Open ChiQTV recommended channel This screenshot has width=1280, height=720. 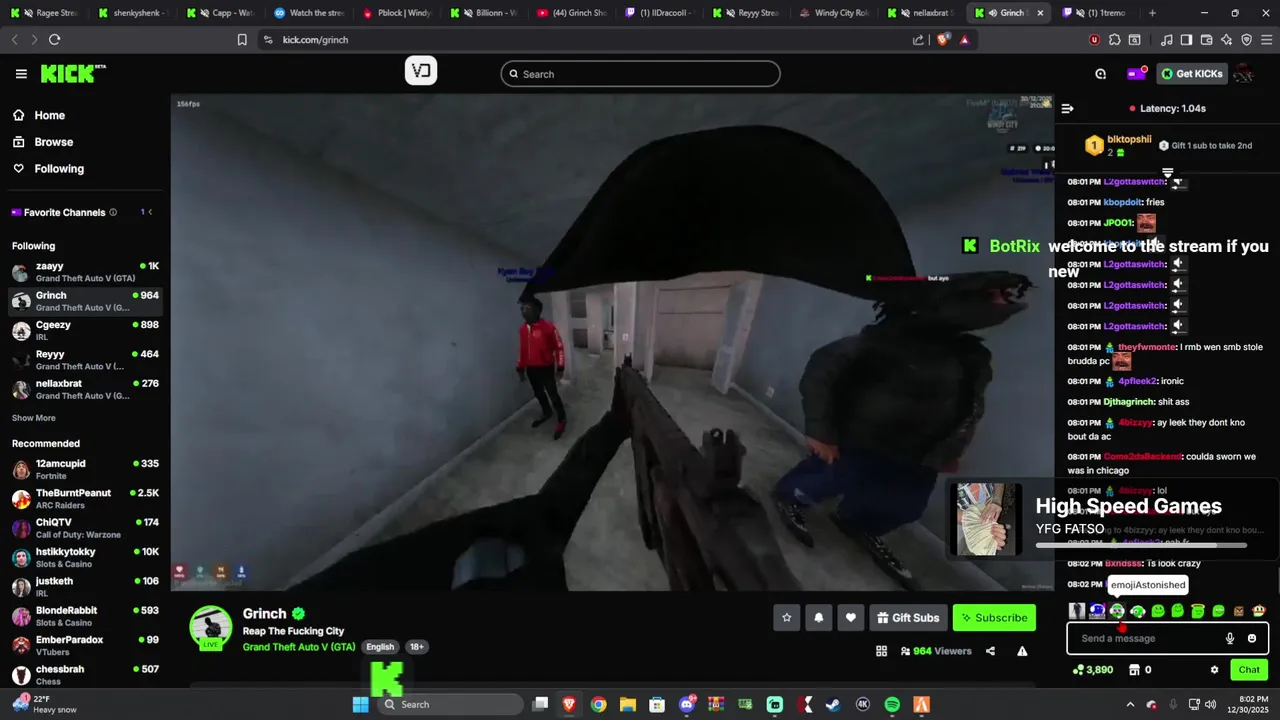pos(85,528)
